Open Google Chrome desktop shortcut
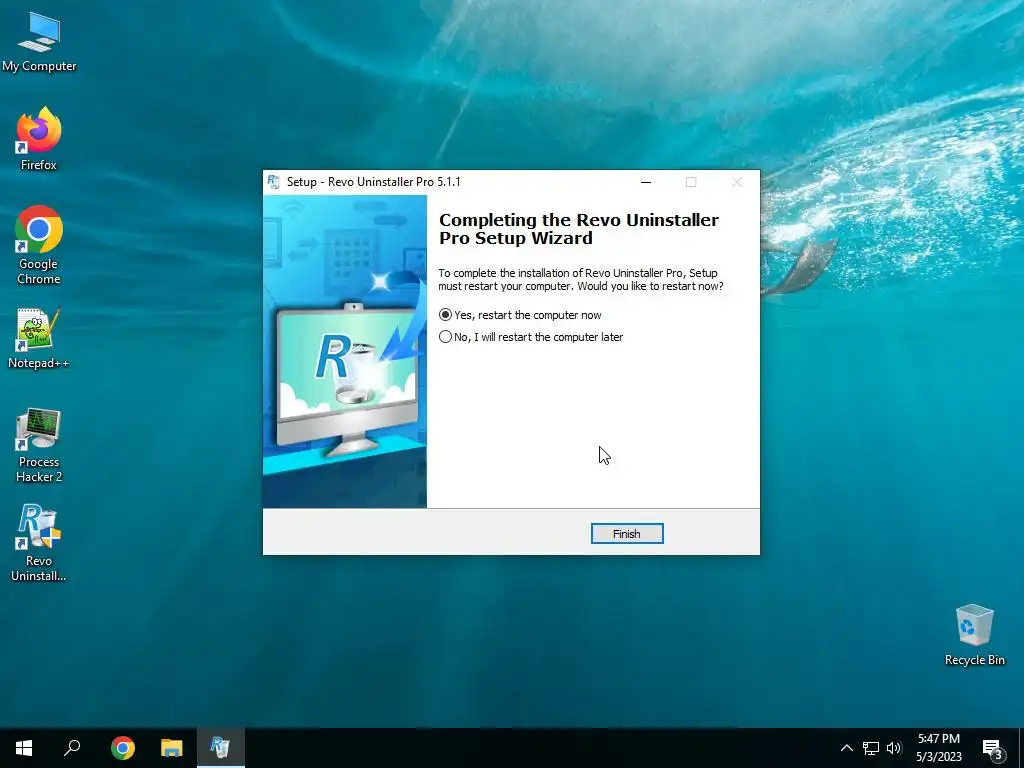This screenshot has width=1024, height=768. [x=39, y=246]
